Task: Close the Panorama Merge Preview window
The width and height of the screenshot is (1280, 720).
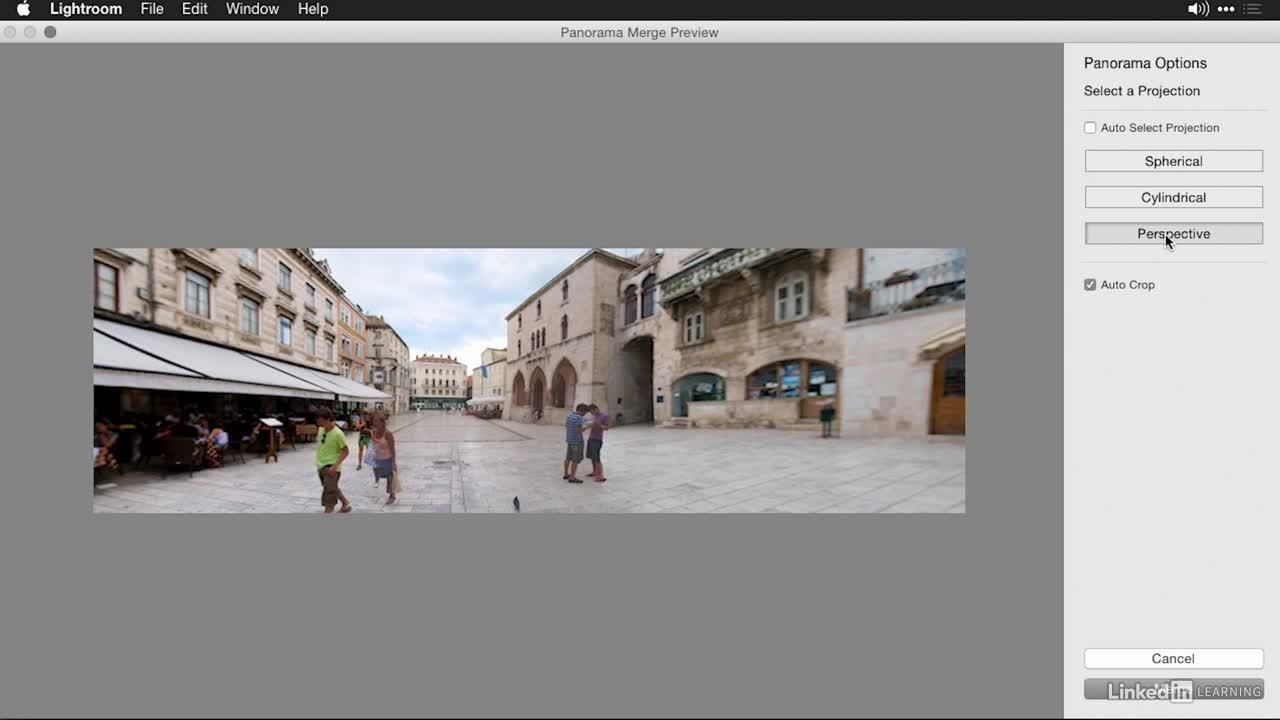Action: [x=10, y=32]
